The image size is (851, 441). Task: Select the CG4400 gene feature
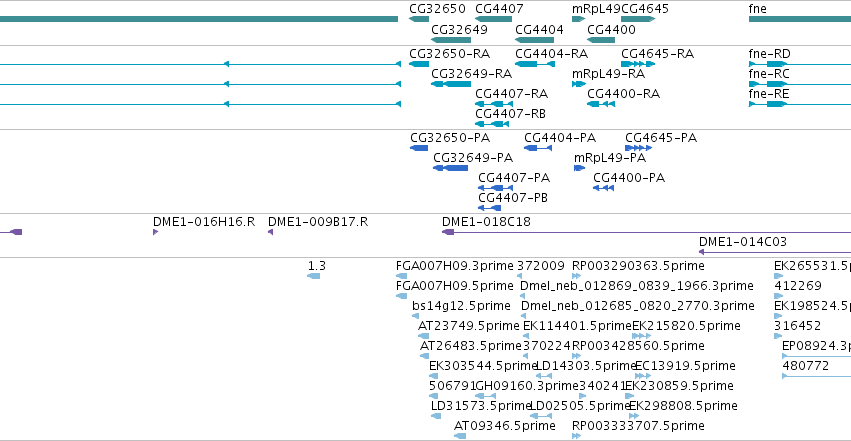[601, 40]
